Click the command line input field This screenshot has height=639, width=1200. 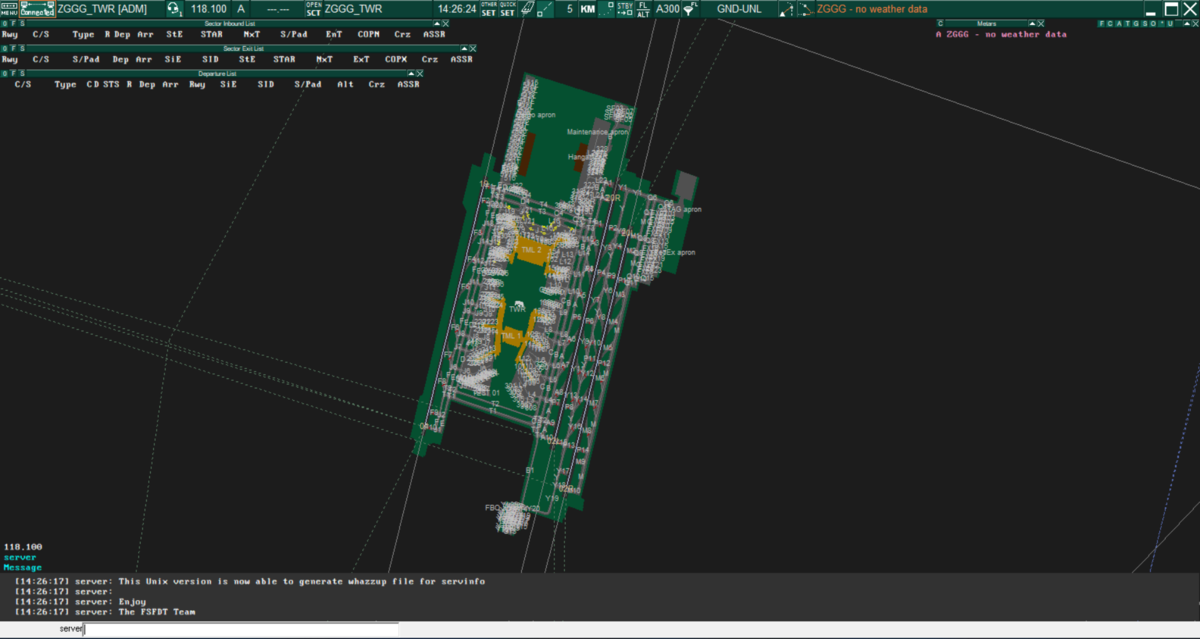click(x=240, y=629)
